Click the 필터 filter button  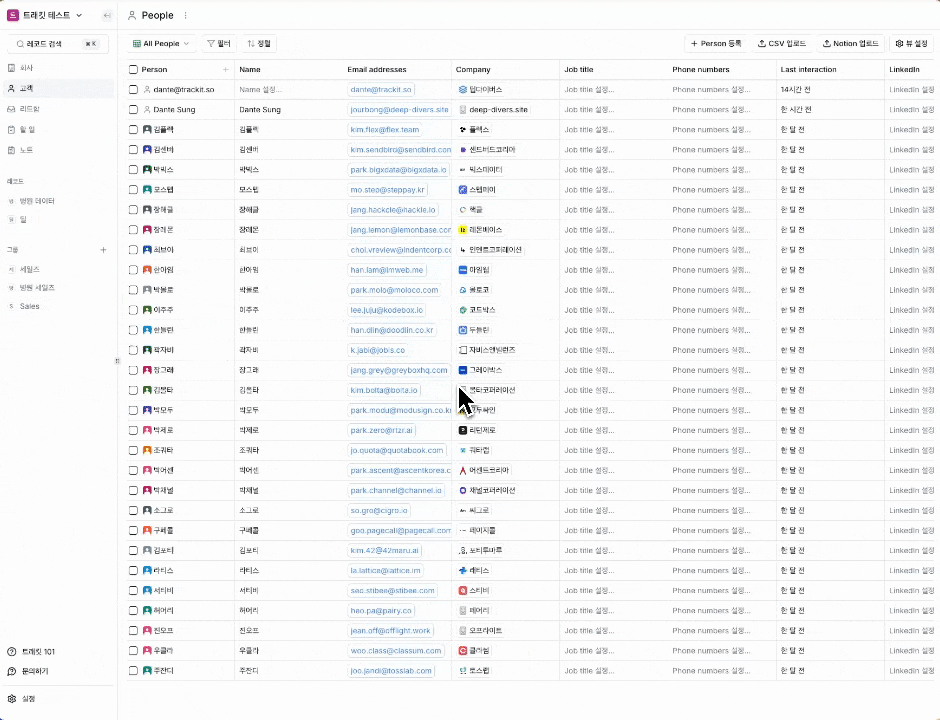click(x=218, y=44)
